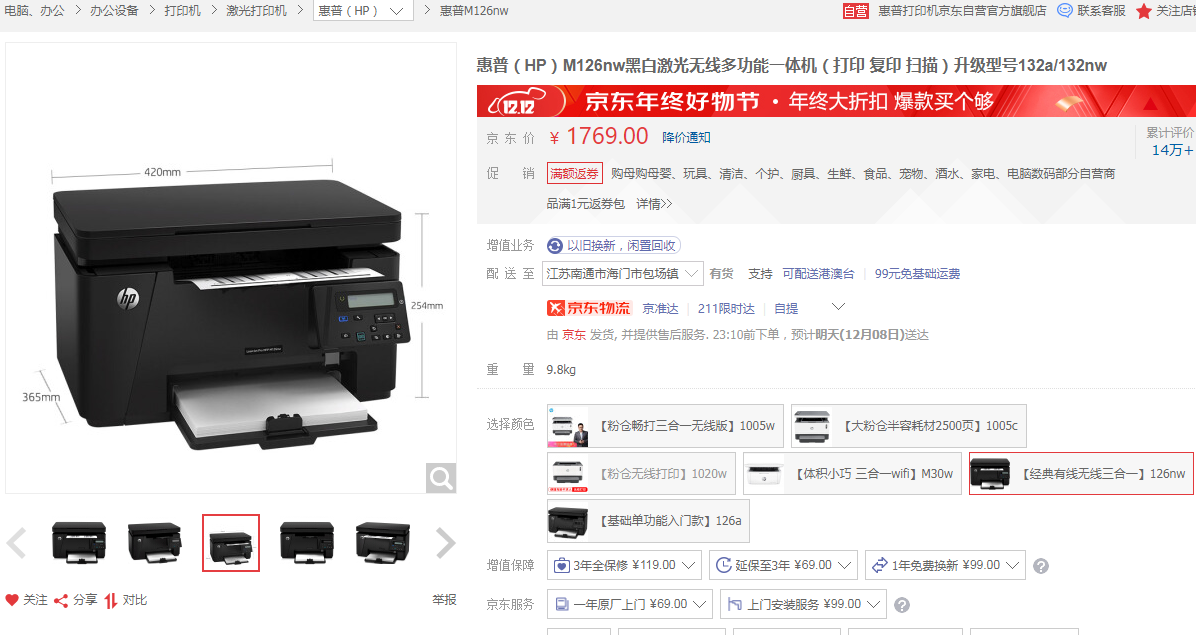Choose the 1005w 粉仓畅打三合一无线版 option
This screenshot has height=635, width=1196.
click(x=665, y=426)
